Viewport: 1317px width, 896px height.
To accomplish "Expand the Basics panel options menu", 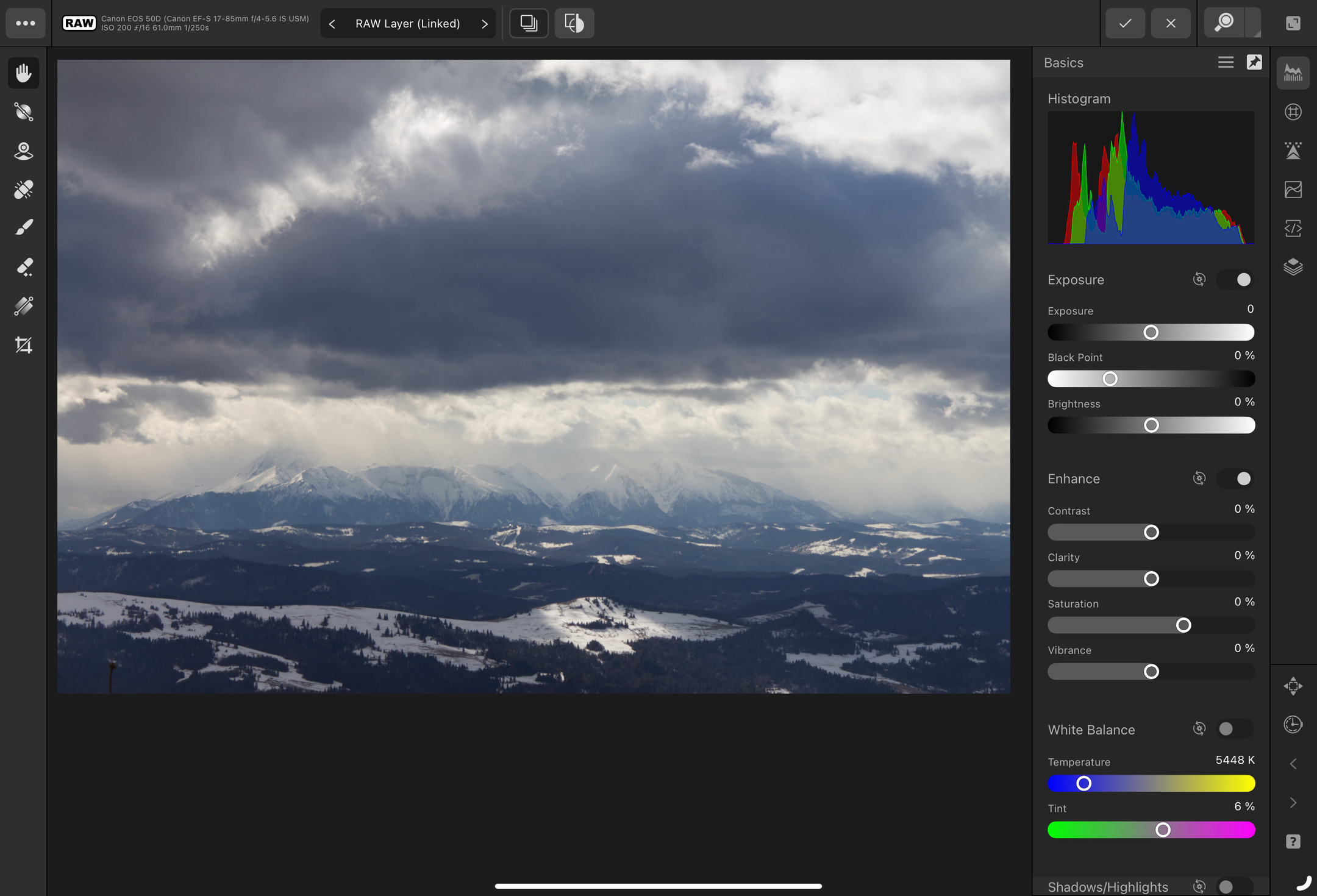I will pos(1225,61).
